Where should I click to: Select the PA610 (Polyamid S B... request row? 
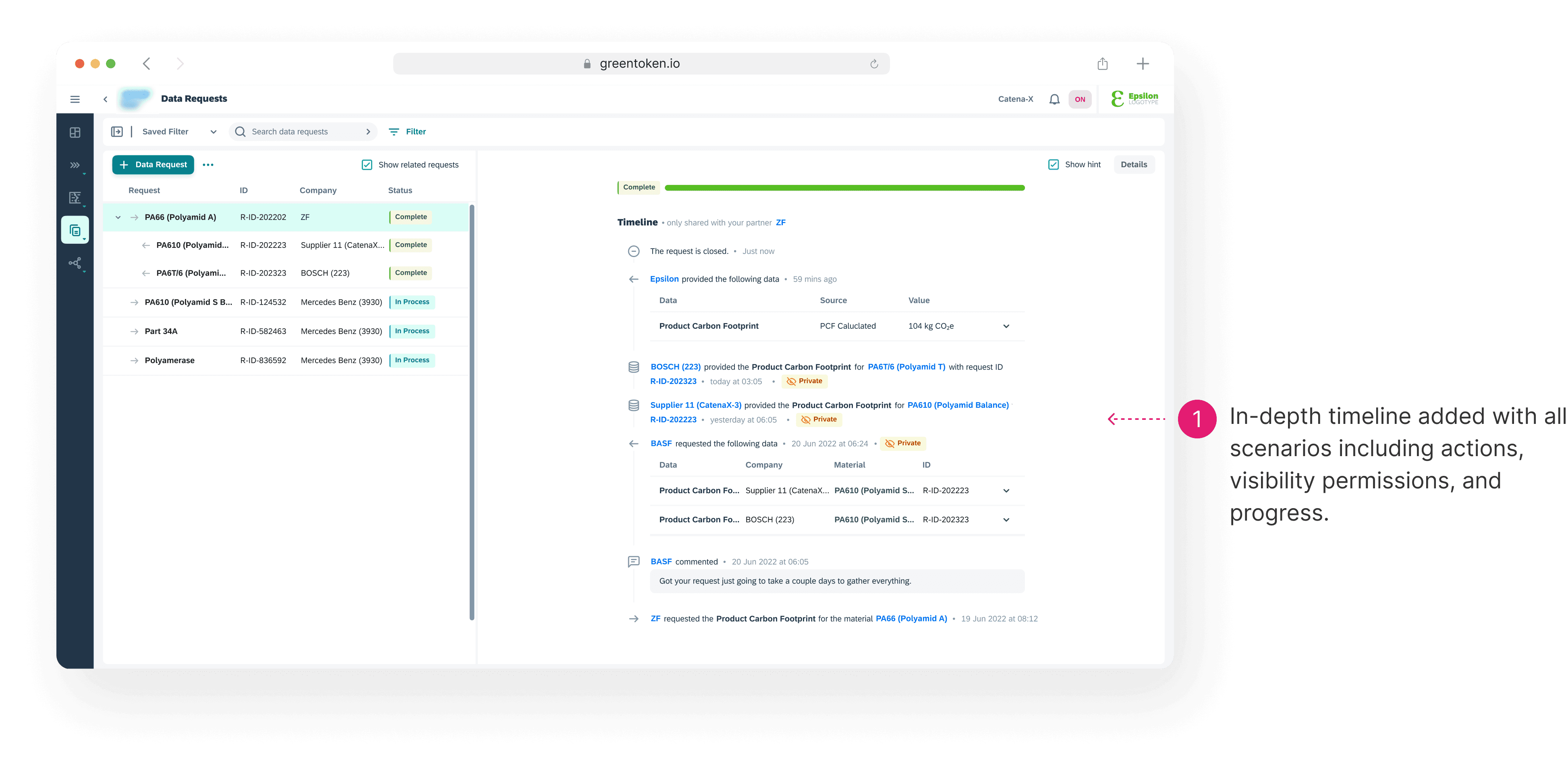click(286, 303)
